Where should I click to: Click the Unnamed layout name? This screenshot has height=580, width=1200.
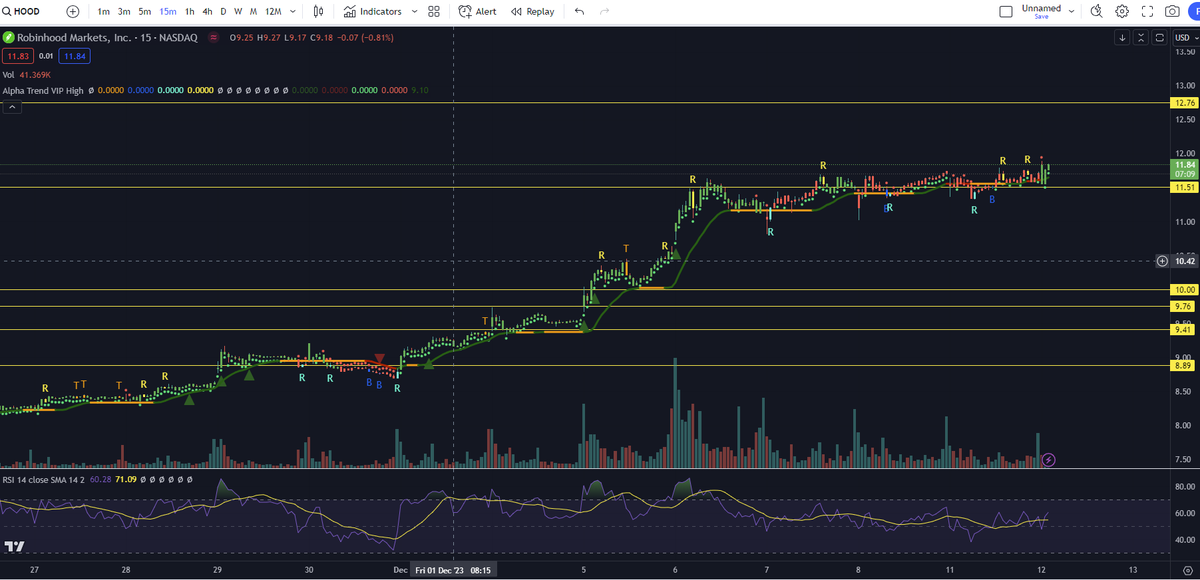pos(1042,8)
